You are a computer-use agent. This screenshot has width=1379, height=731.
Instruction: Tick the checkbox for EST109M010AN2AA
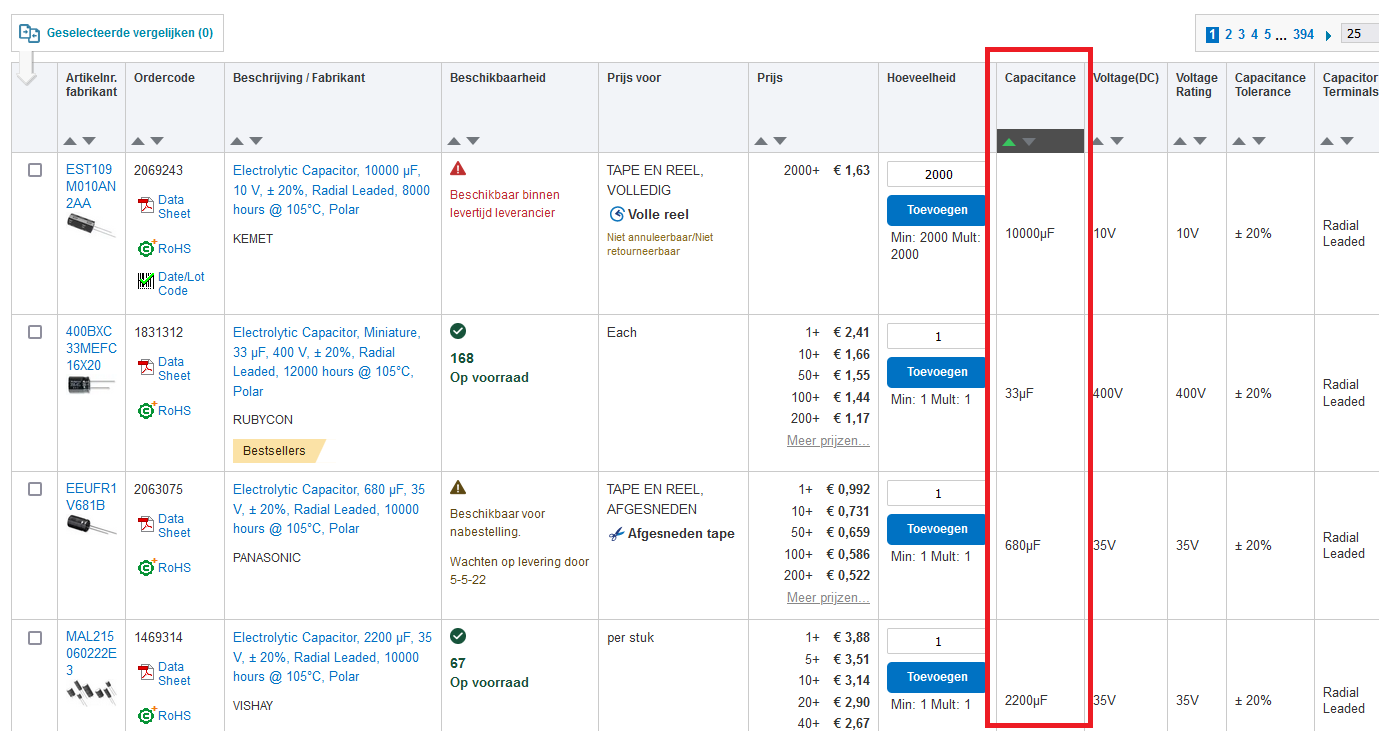pyautogui.click(x=35, y=170)
